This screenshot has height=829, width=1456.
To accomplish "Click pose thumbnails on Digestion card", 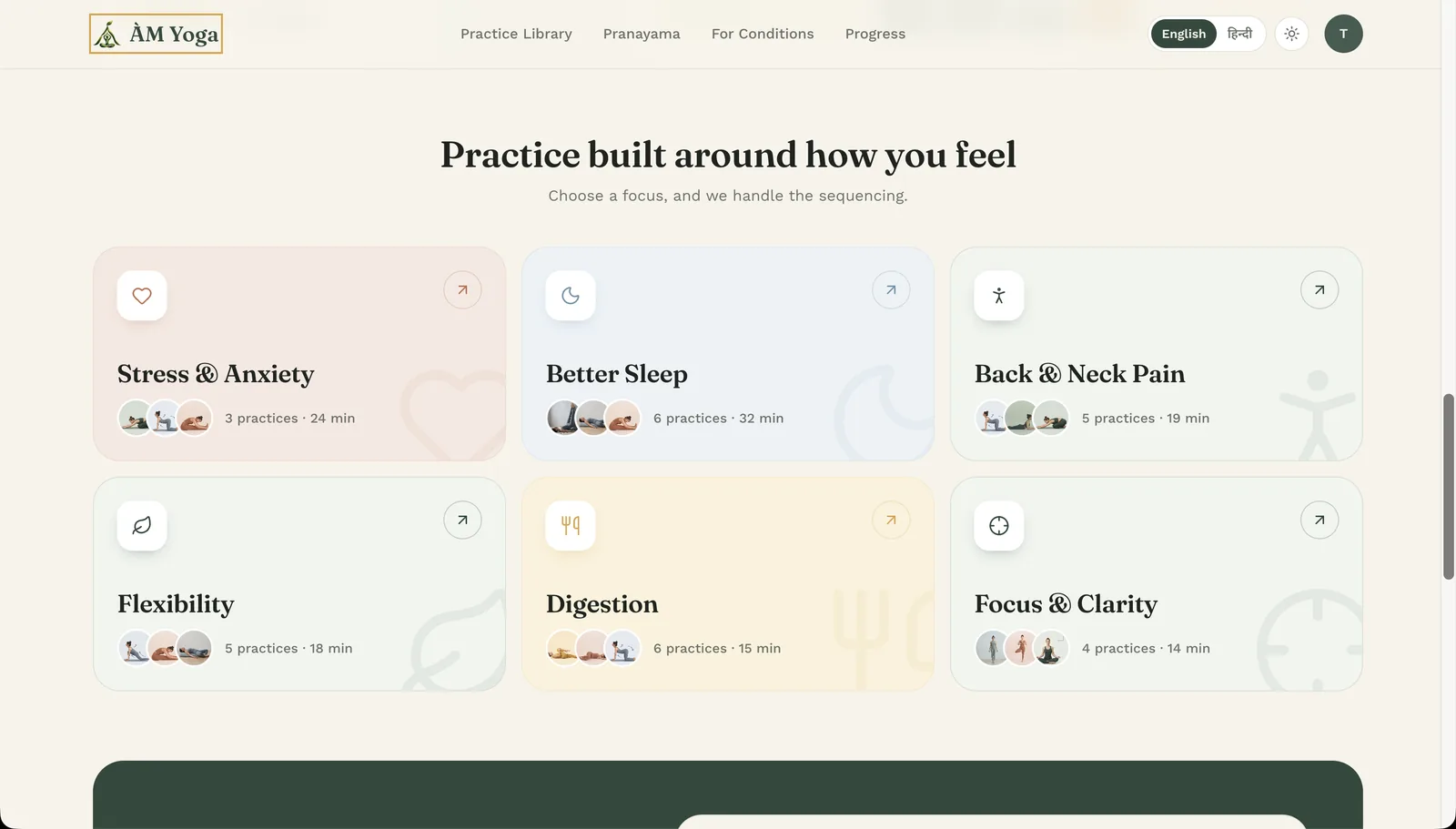I will 593,649.
